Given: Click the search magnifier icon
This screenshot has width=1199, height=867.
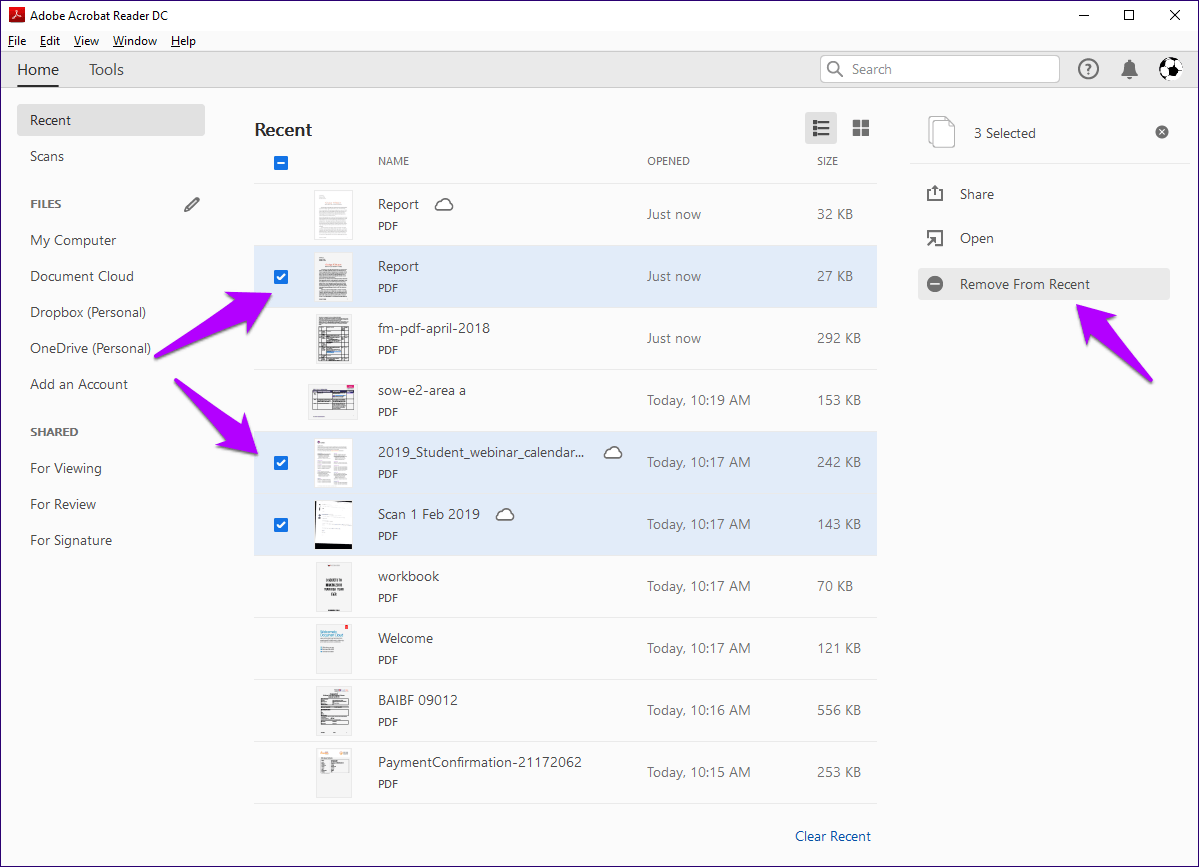Looking at the screenshot, I should pos(835,68).
